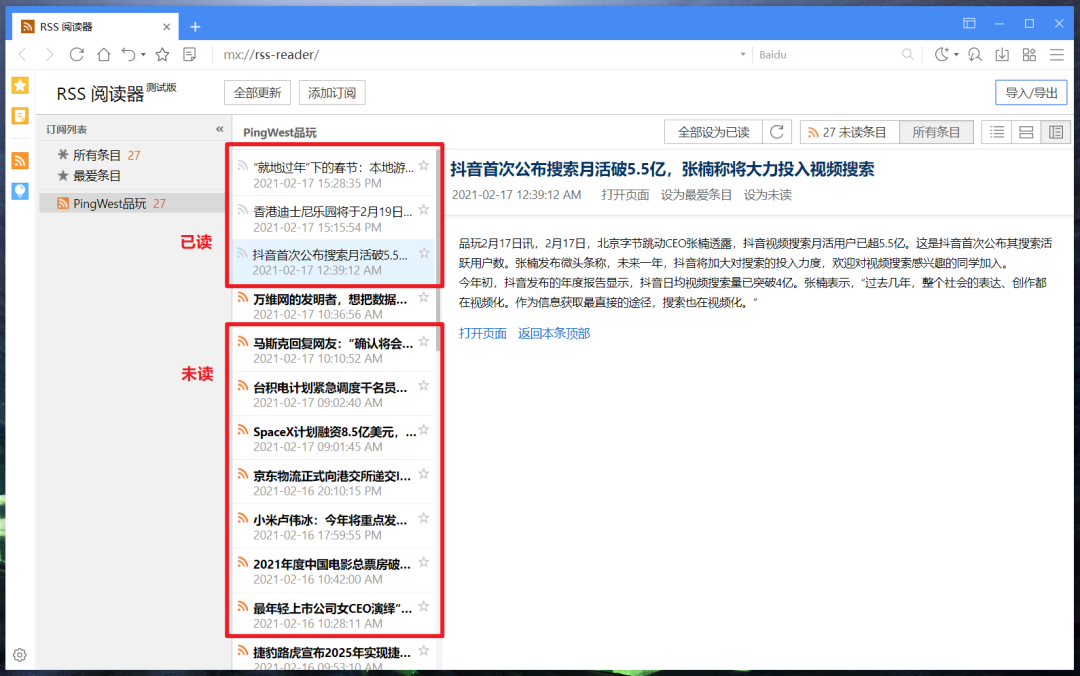Open article 台积电计划紧急调度千名员
1080x676 pixels.
[330, 387]
